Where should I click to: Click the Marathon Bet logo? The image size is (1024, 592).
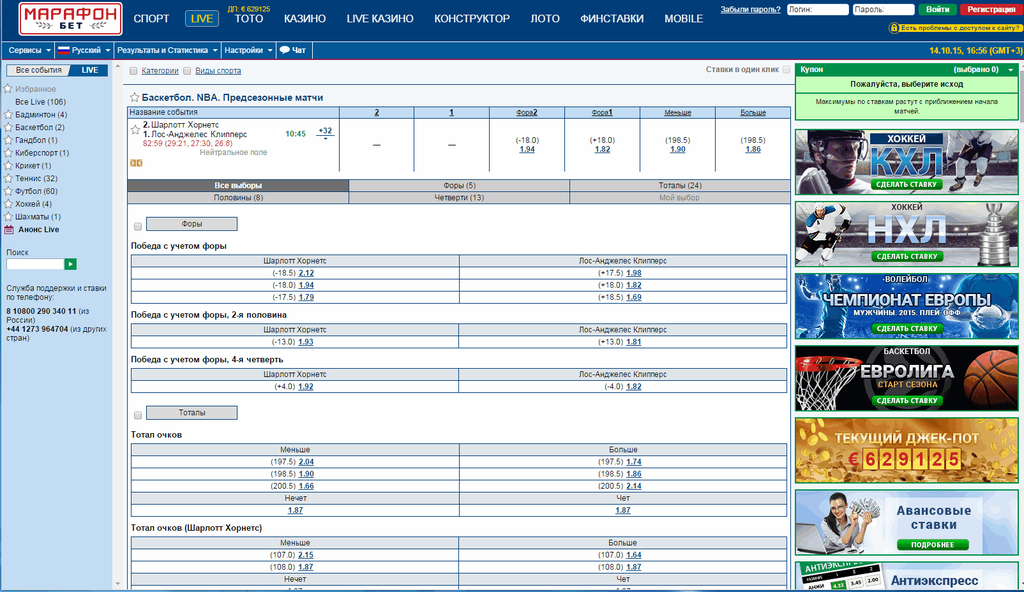click(70, 18)
